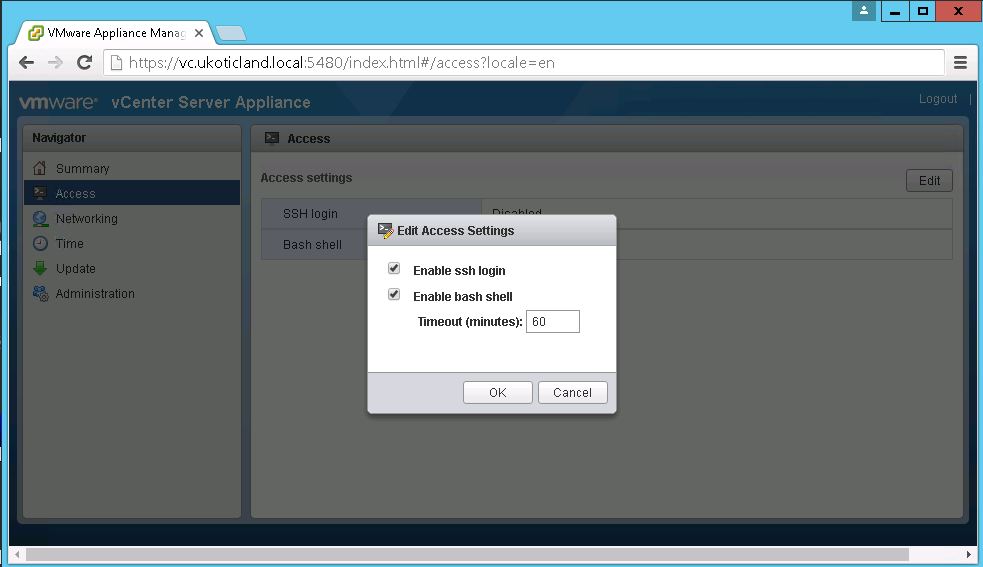Viewport: 983px width, 567px height.
Task: Click the vmware logo
Action: point(58,102)
